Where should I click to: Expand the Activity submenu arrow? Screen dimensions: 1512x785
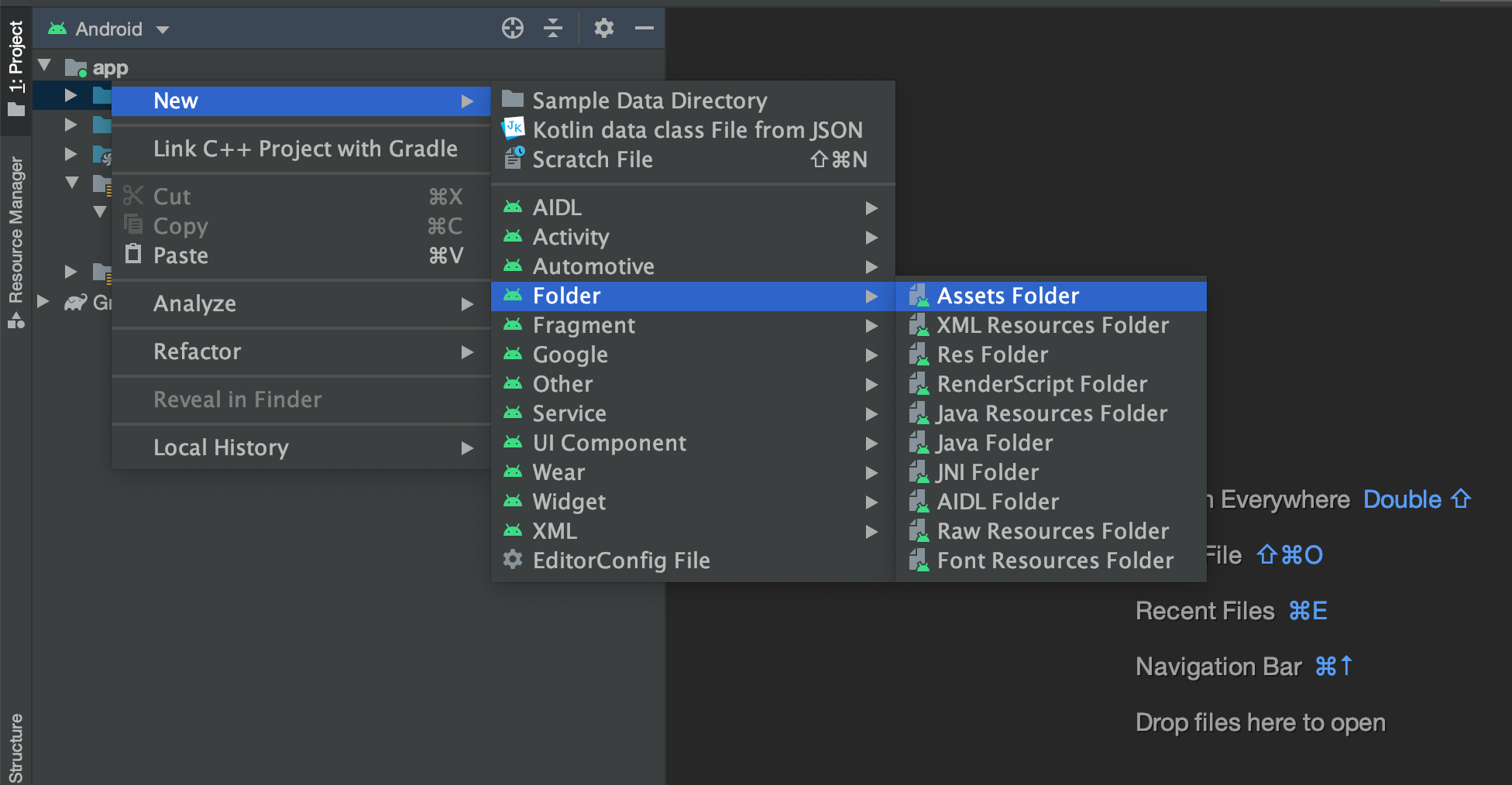pos(871,237)
